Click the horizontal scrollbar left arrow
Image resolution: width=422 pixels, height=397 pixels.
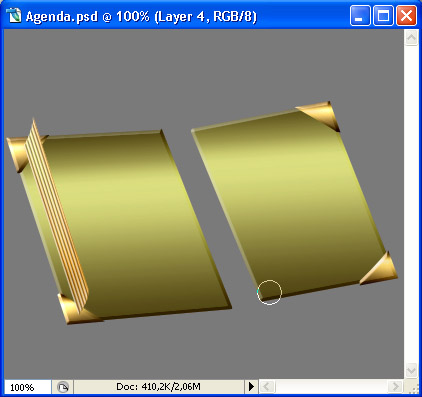[266, 387]
